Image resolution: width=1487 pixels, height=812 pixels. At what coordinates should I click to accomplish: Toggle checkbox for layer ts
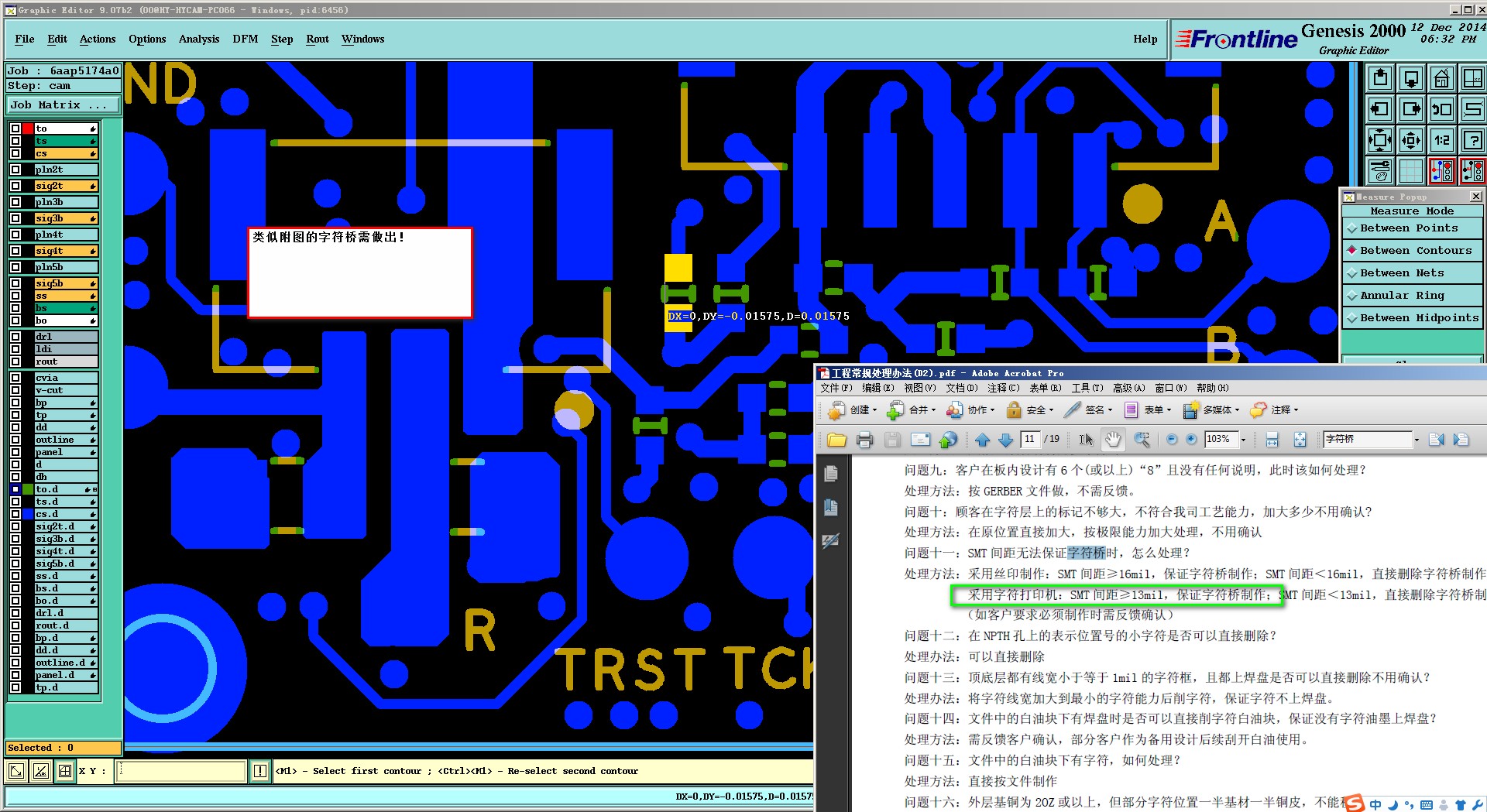[x=15, y=141]
